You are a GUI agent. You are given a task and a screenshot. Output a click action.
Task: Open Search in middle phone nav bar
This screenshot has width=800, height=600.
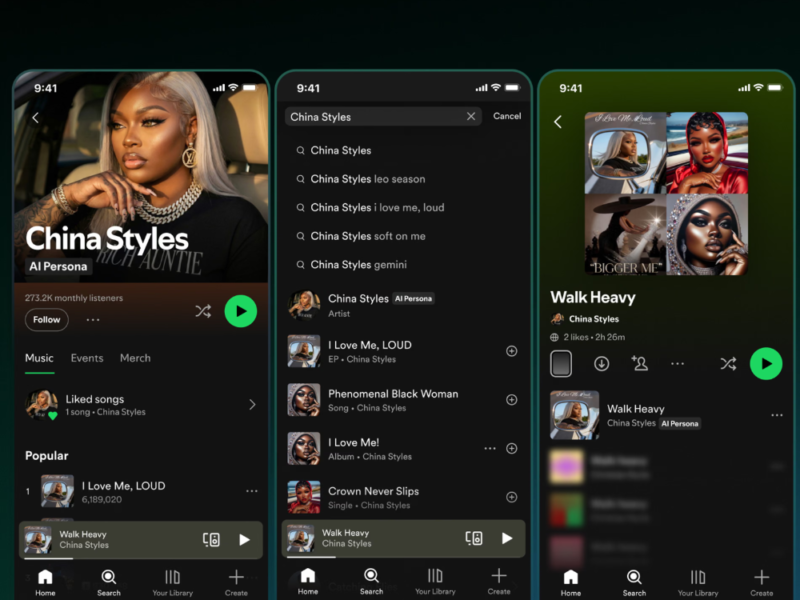point(371,581)
